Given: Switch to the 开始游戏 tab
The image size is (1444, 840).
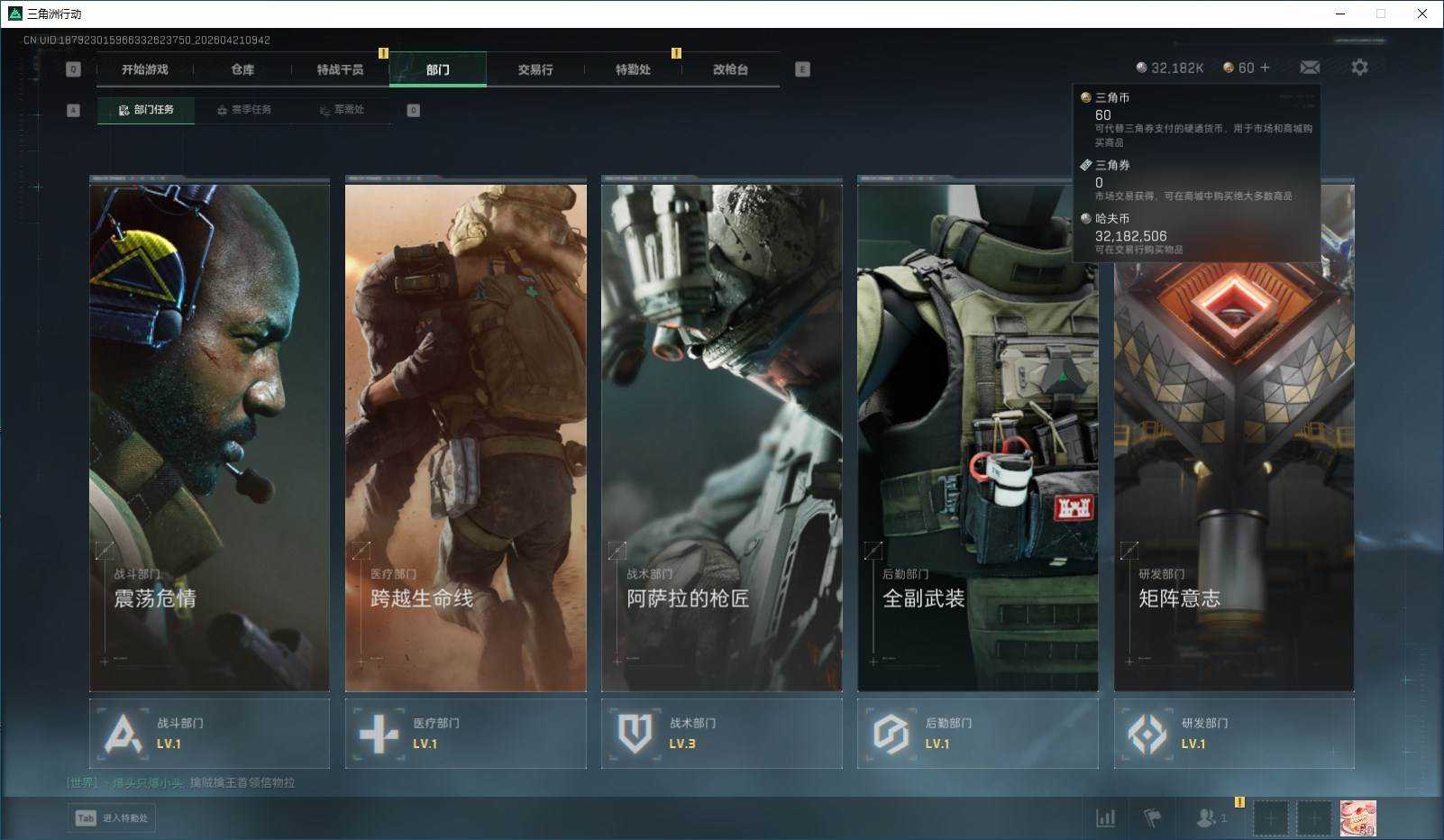Looking at the screenshot, I should (145, 69).
